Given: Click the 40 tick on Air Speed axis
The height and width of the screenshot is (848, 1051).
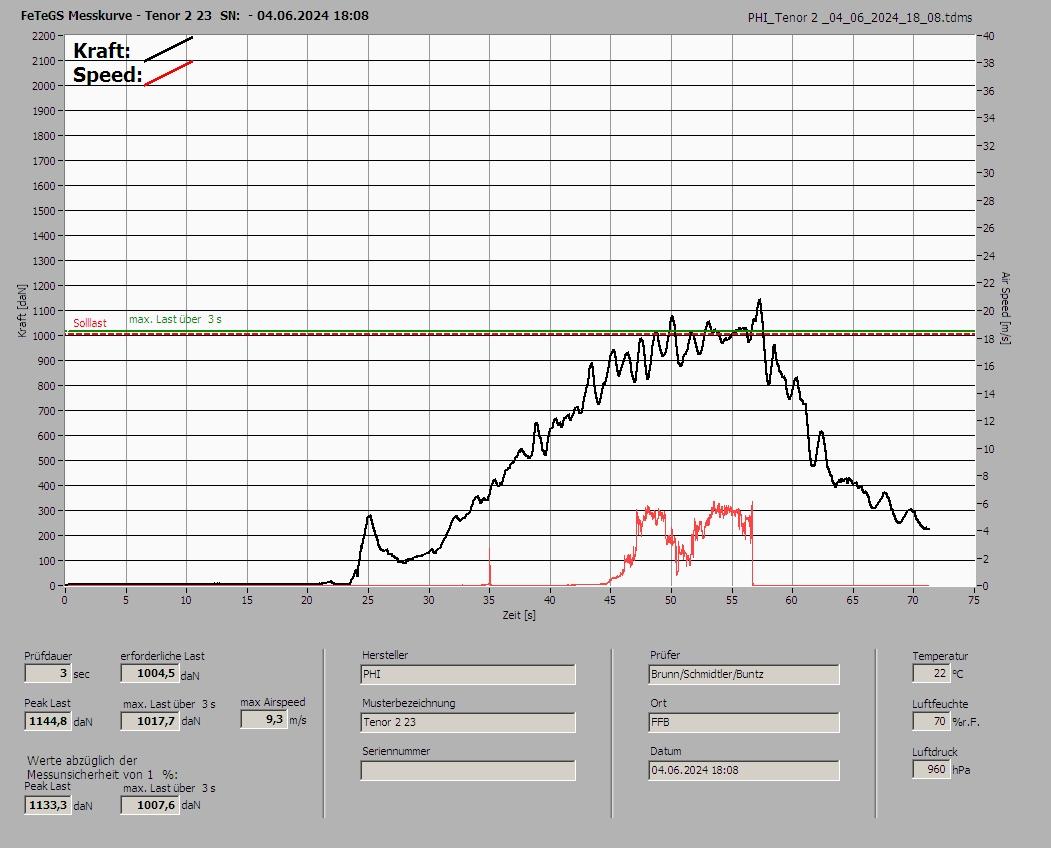Looking at the screenshot, I should click(x=988, y=36).
